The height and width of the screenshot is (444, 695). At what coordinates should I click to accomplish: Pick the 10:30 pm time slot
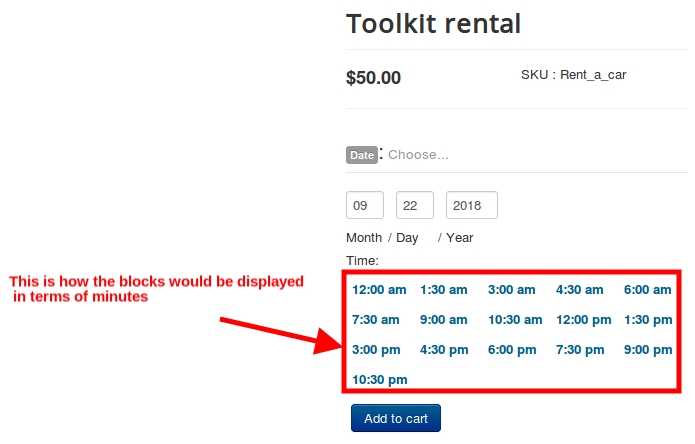click(x=380, y=380)
